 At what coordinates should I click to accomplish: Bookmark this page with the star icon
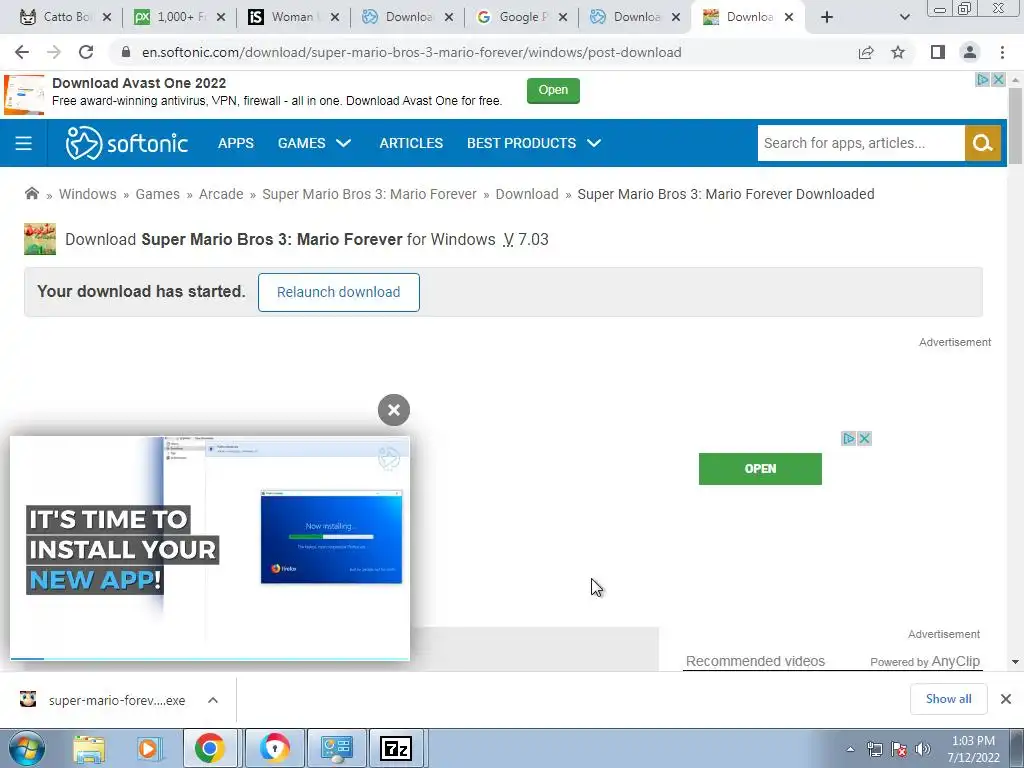(x=898, y=52)
